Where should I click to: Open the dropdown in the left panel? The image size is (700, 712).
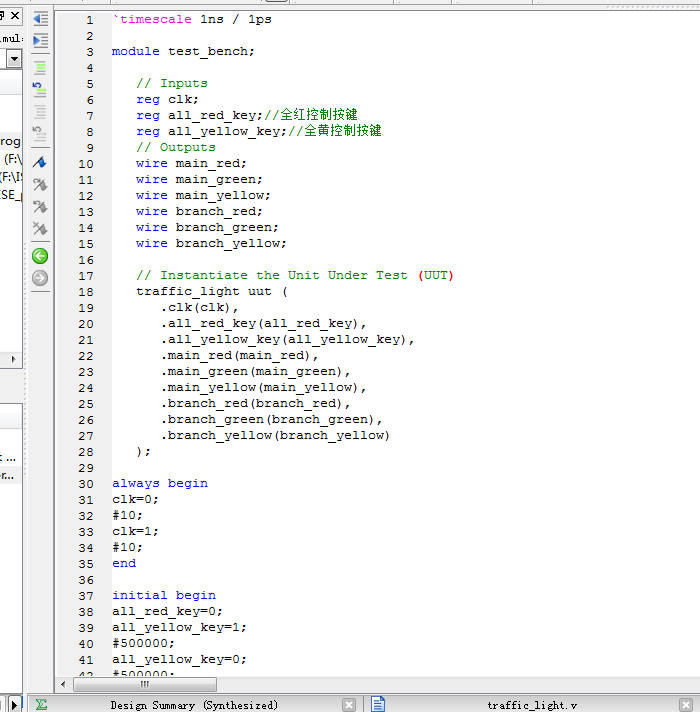point(14,59)
